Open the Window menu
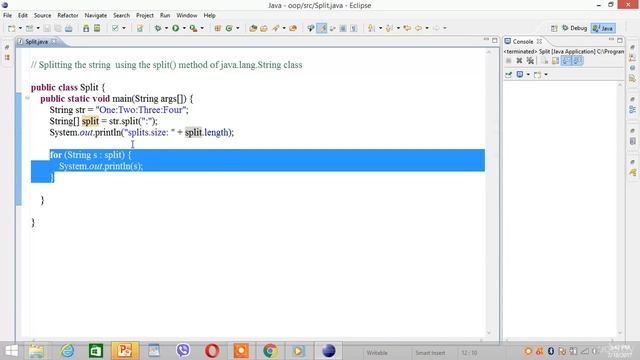 coord(187,16)
